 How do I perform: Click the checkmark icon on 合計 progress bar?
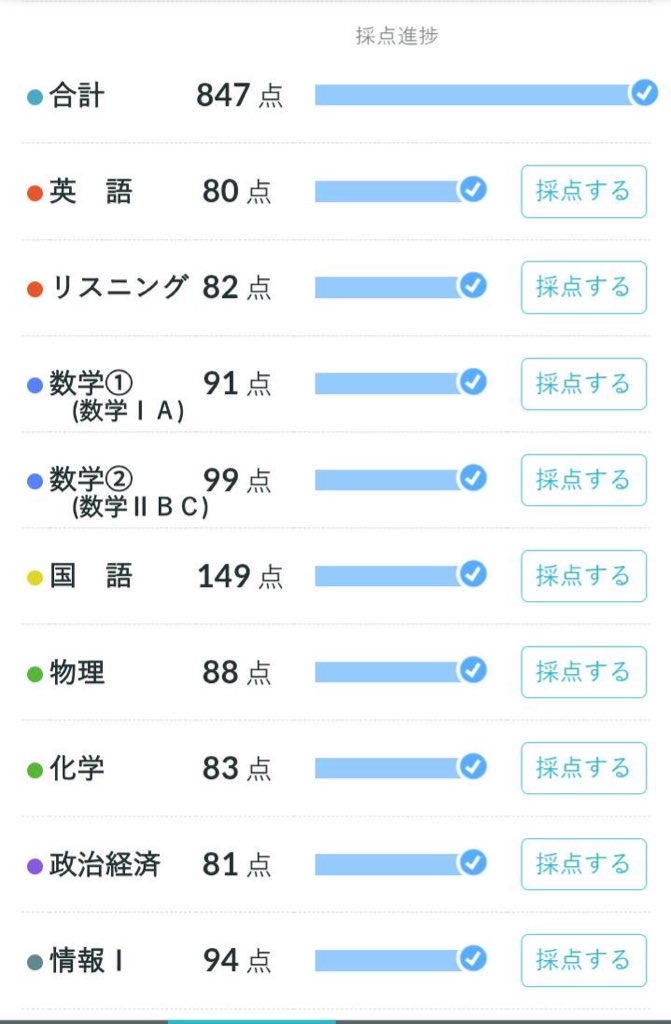point(644,94)
